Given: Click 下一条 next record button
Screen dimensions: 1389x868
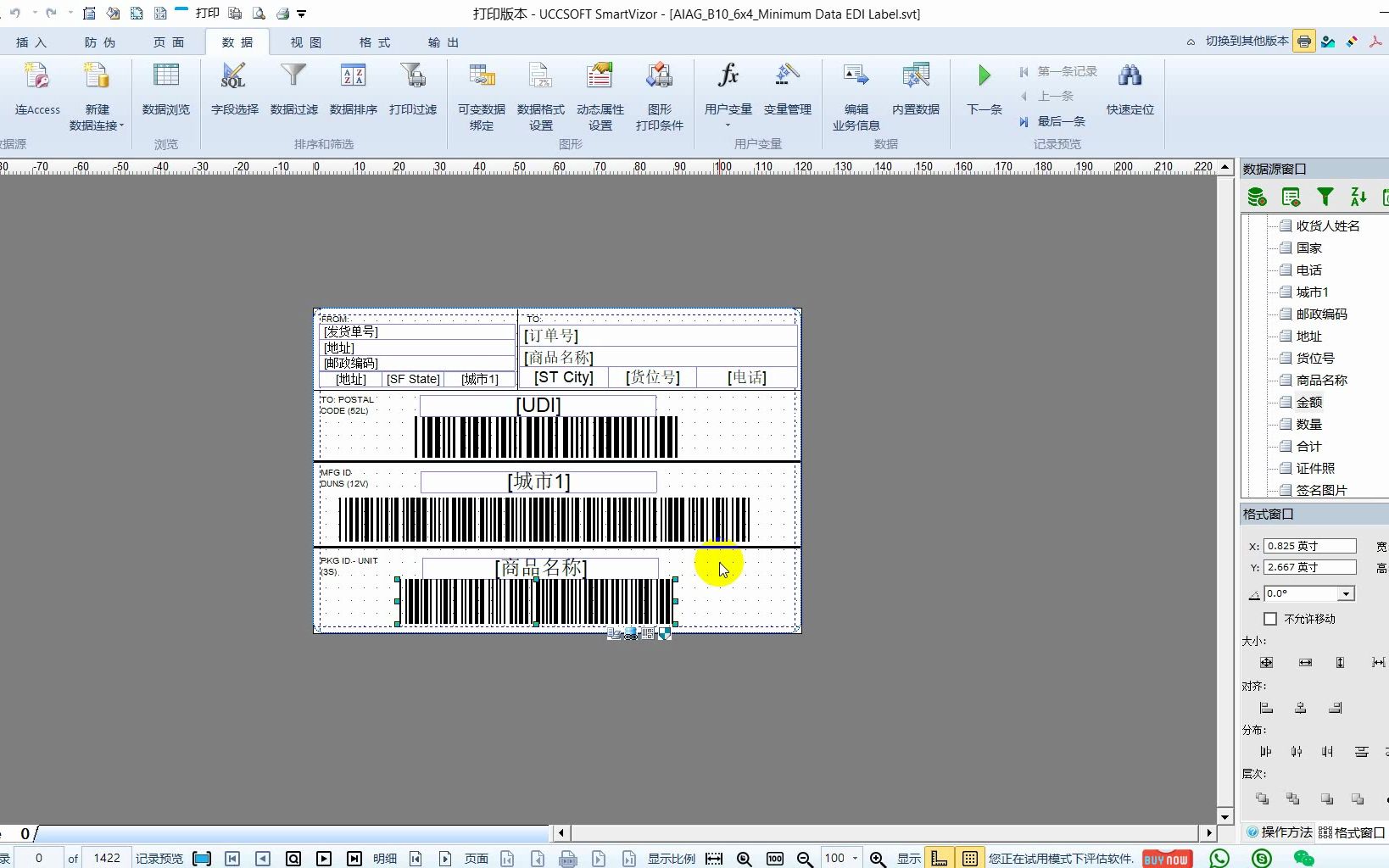Looking at the screenshot, I should 984,88.
